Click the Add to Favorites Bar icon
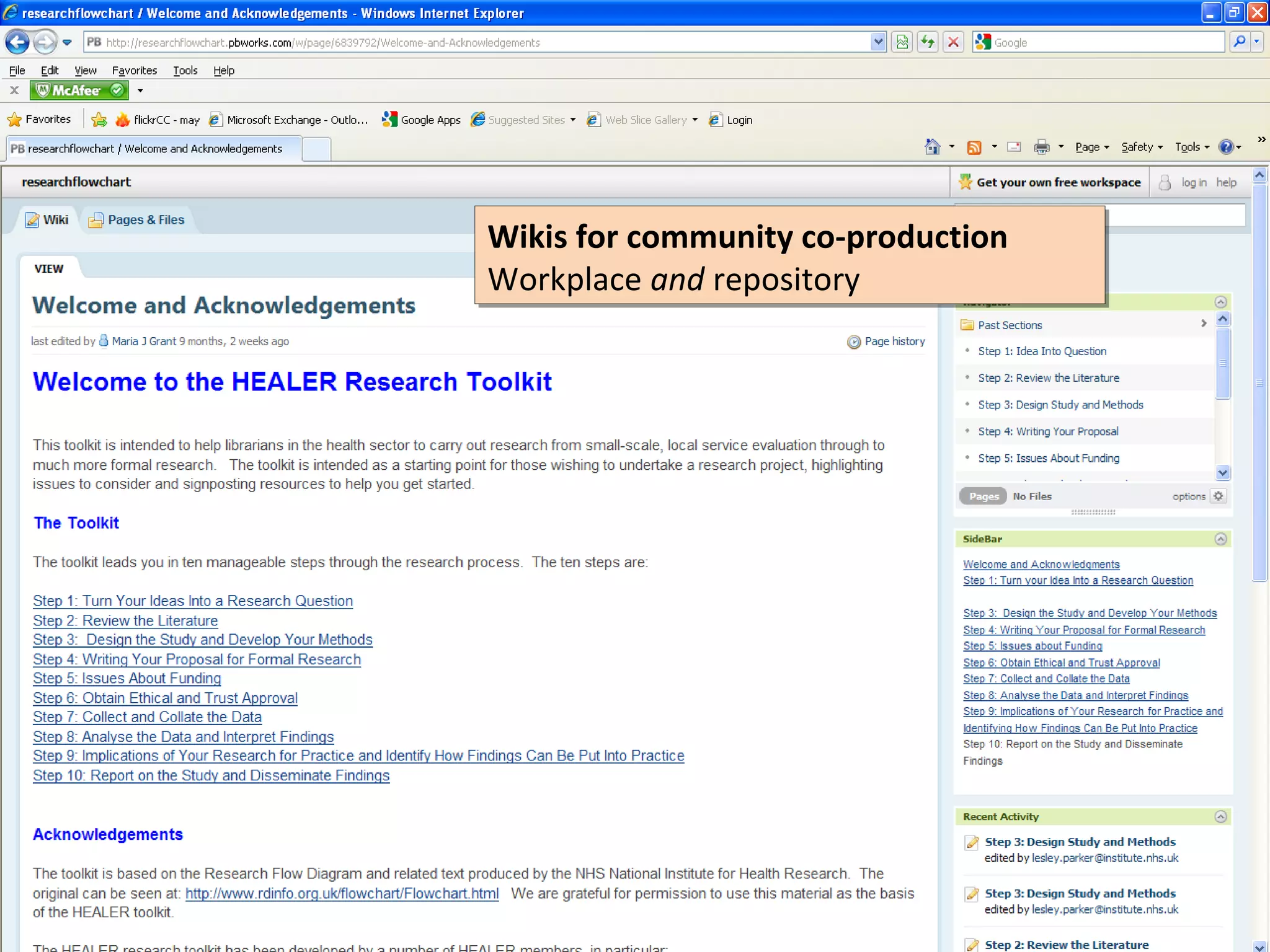Viewport: 1270px width, 952px height. pyautogui.click(x=99, y=120)
